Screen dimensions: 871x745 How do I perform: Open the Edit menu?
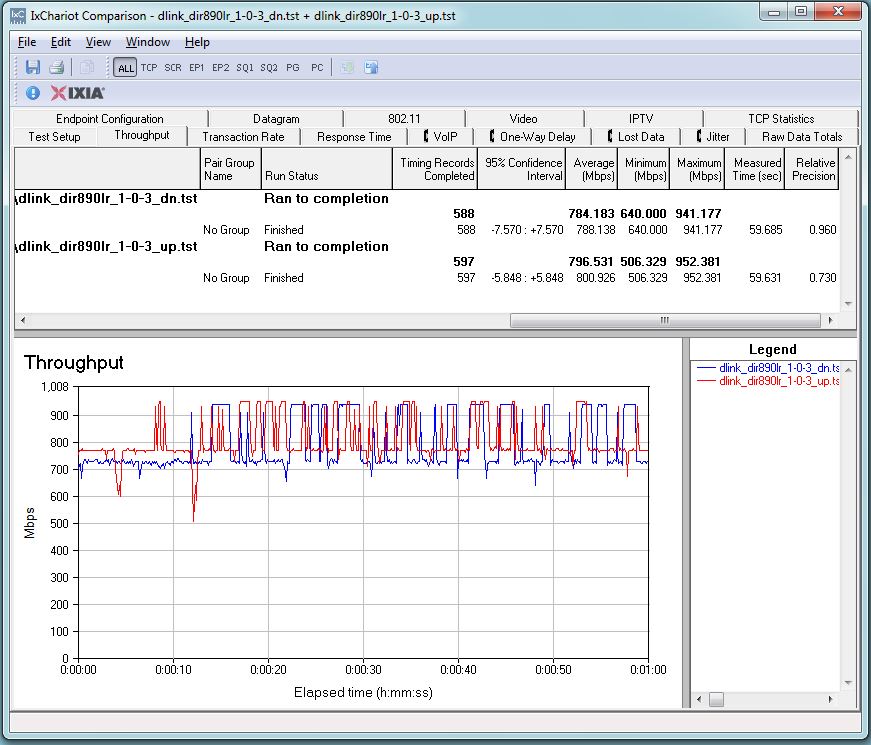[61, 42]
